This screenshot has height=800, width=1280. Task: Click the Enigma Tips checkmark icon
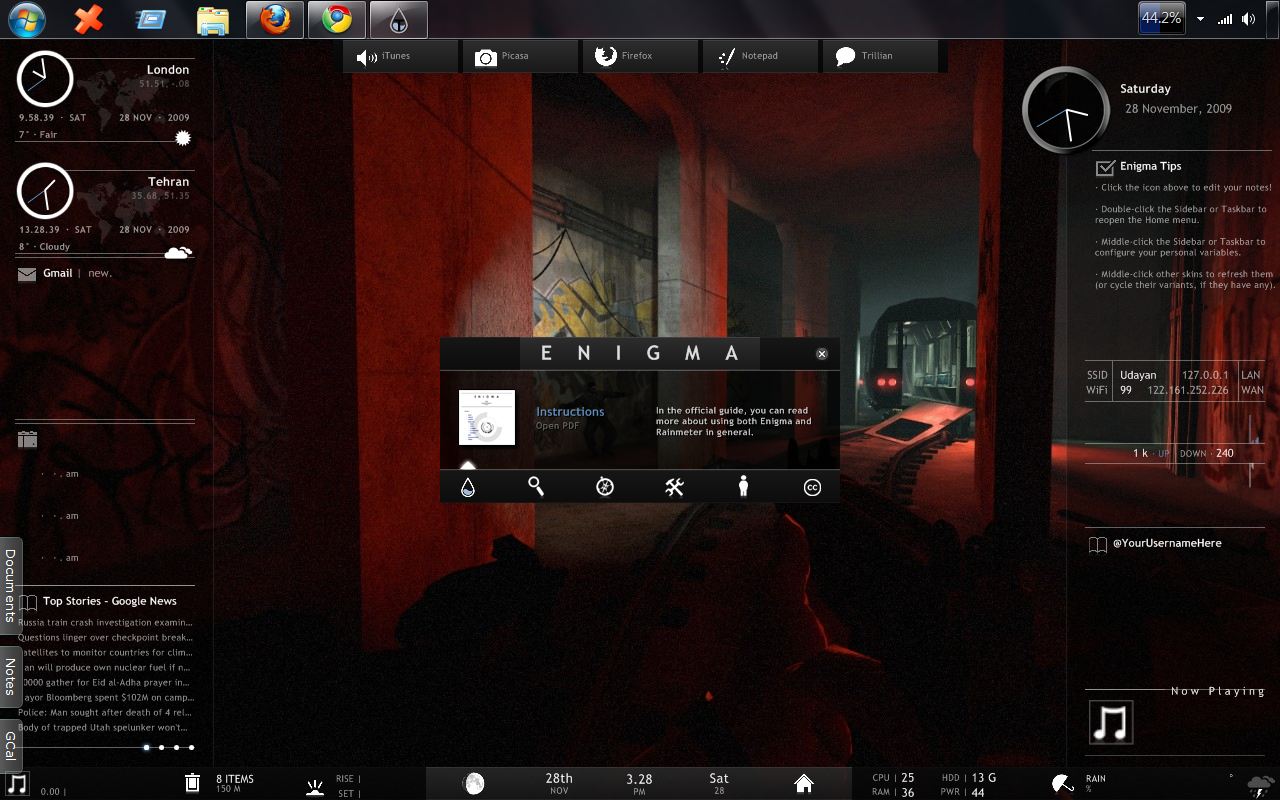pos(1105,167)
